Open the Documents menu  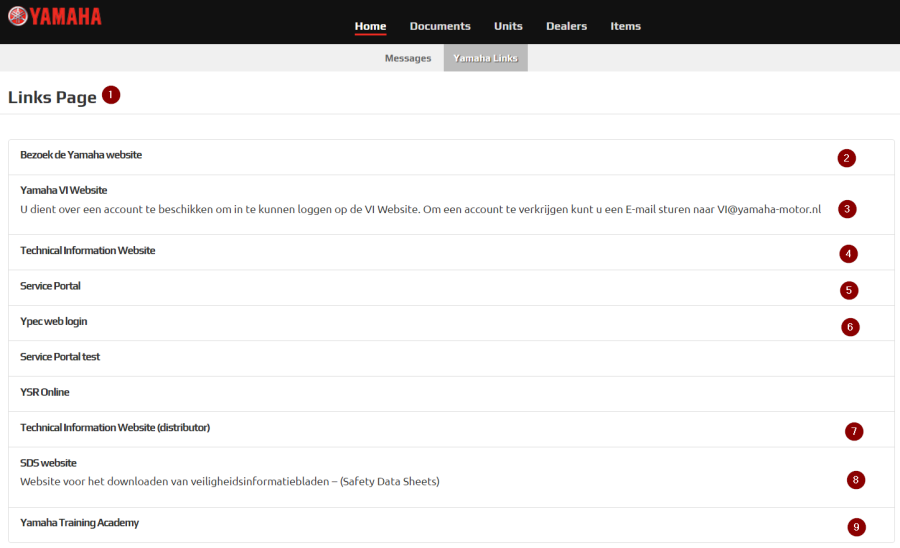pyautogui.click(x=440, y=26)
